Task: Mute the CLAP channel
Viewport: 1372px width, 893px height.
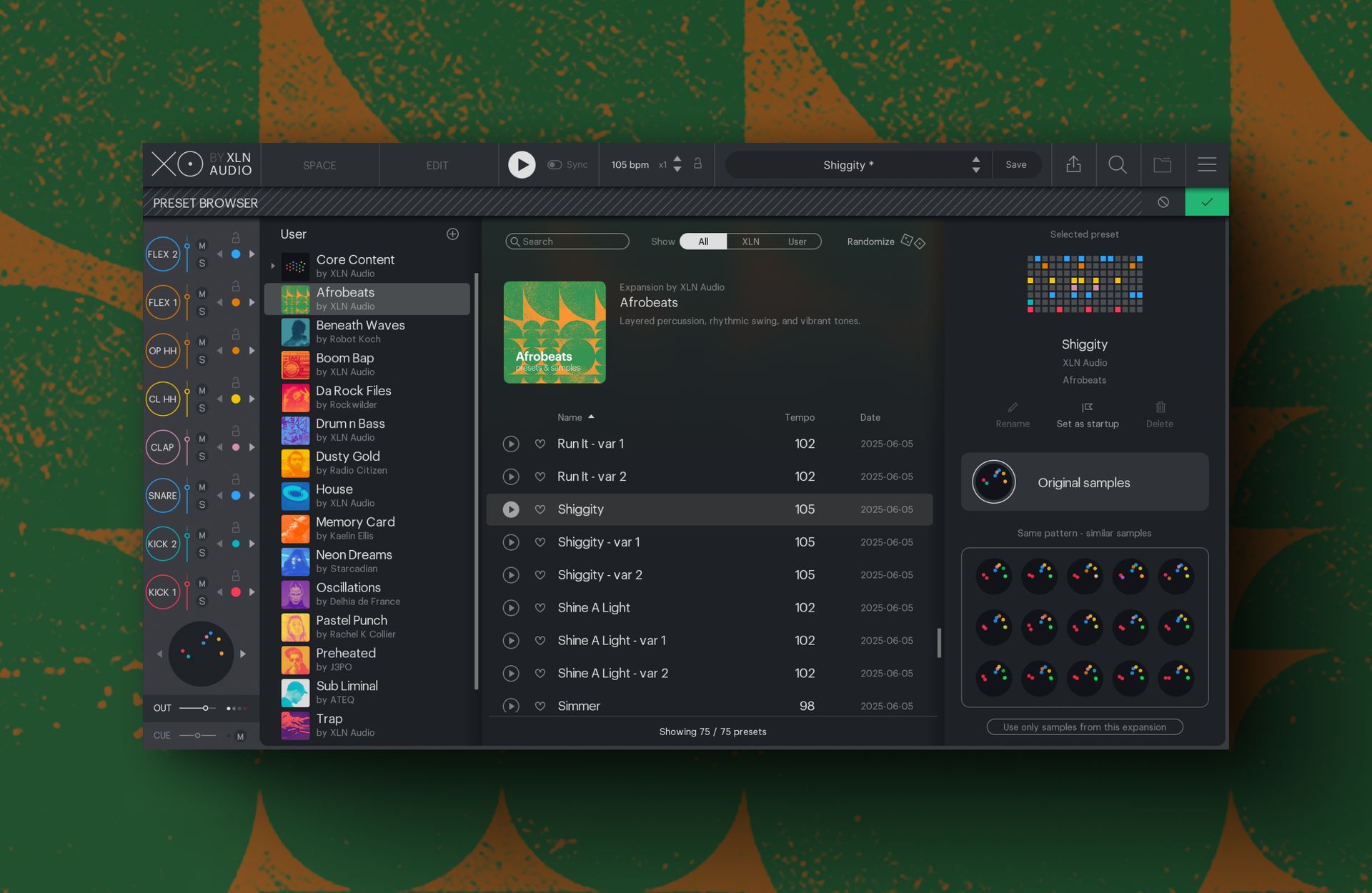Action: click(x=202, y=439)
